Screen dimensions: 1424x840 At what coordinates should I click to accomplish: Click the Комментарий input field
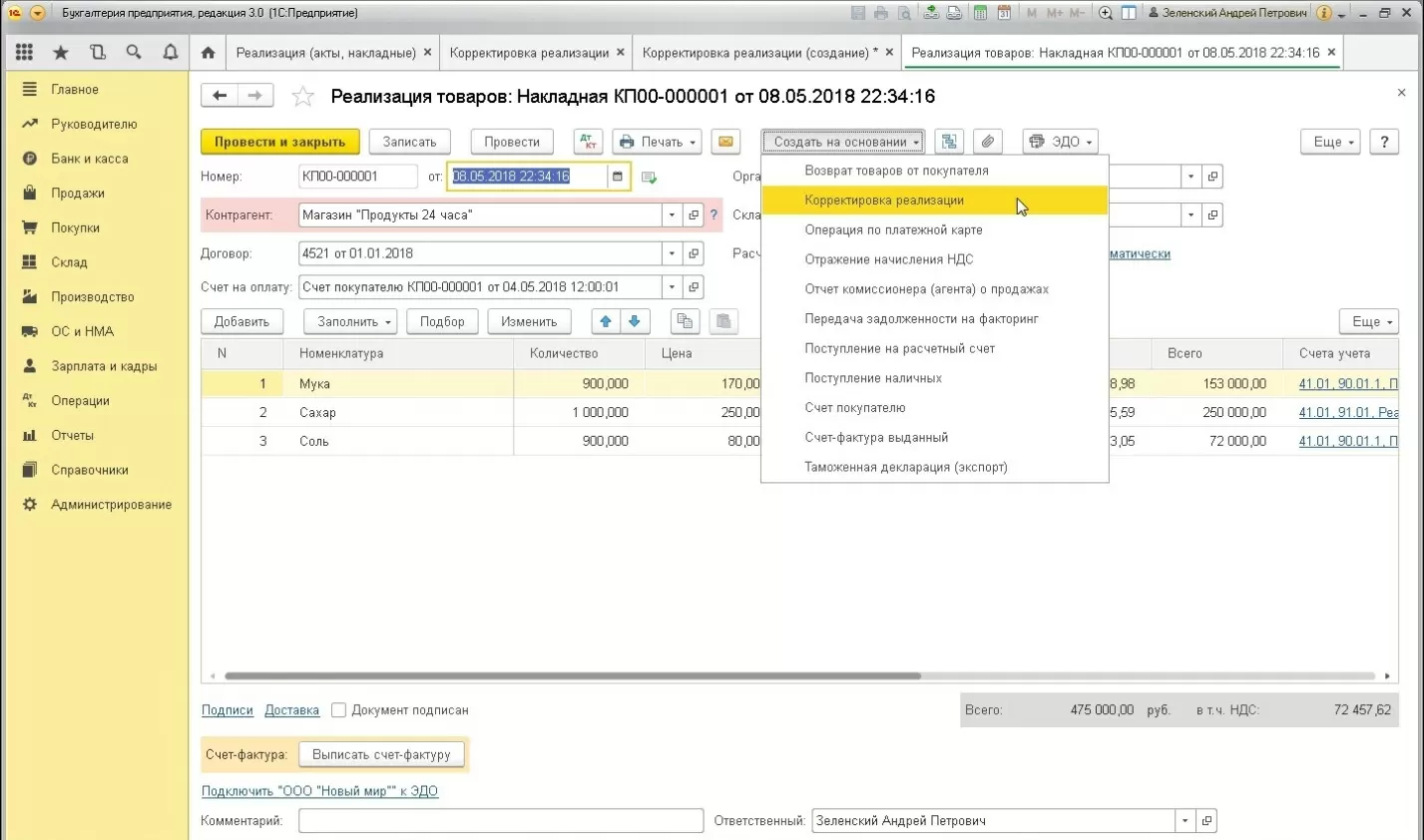[x=500, y=821]
